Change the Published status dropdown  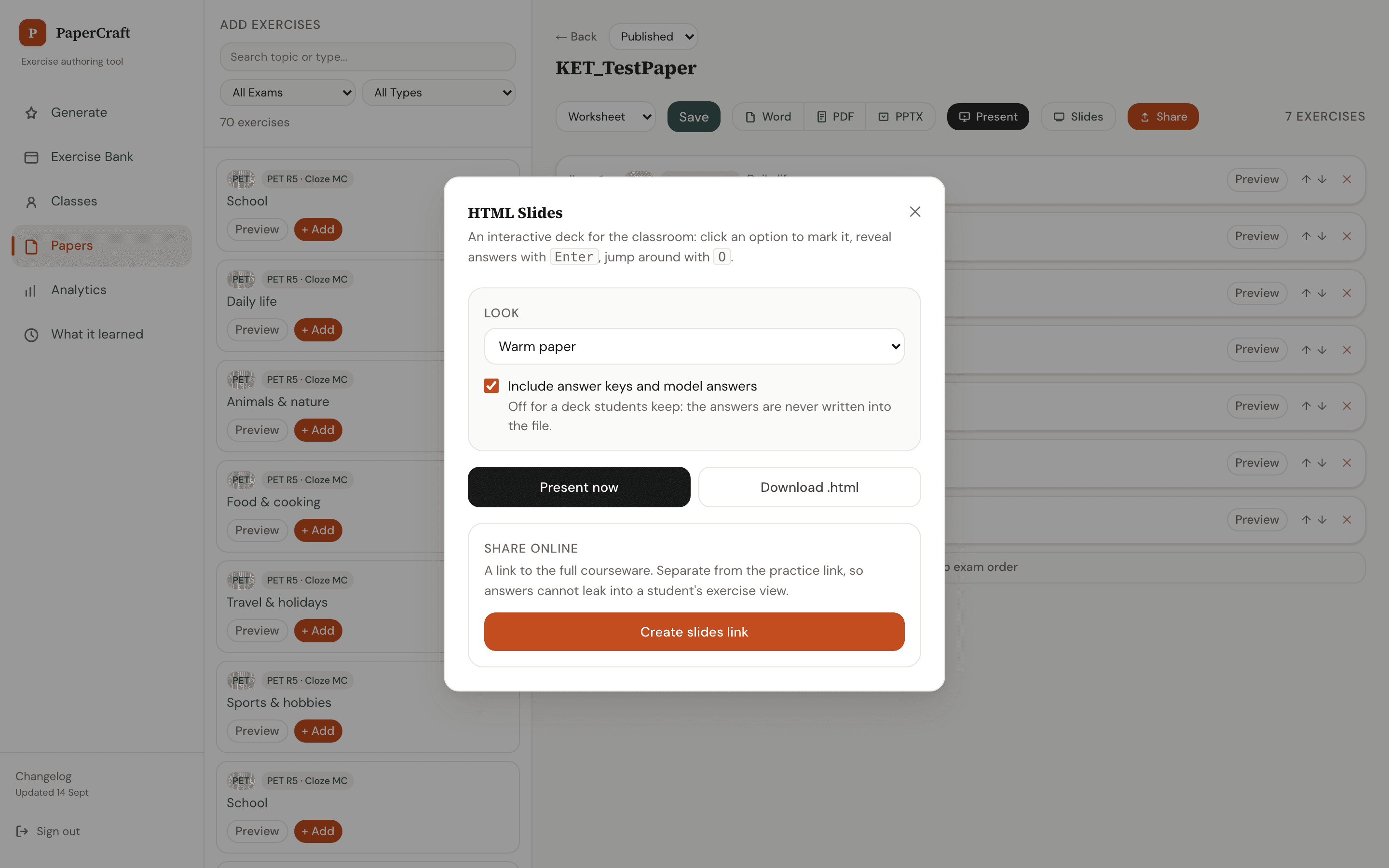point(653,37)
